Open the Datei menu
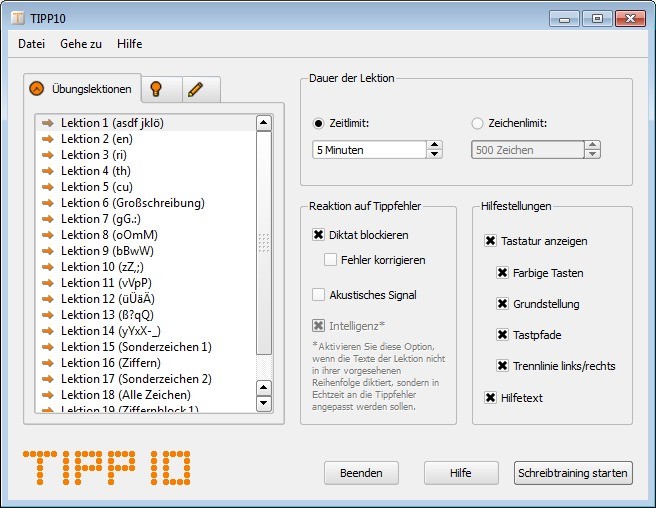The height and width of the screenshot is (508, 656). [x=31, y=44]
